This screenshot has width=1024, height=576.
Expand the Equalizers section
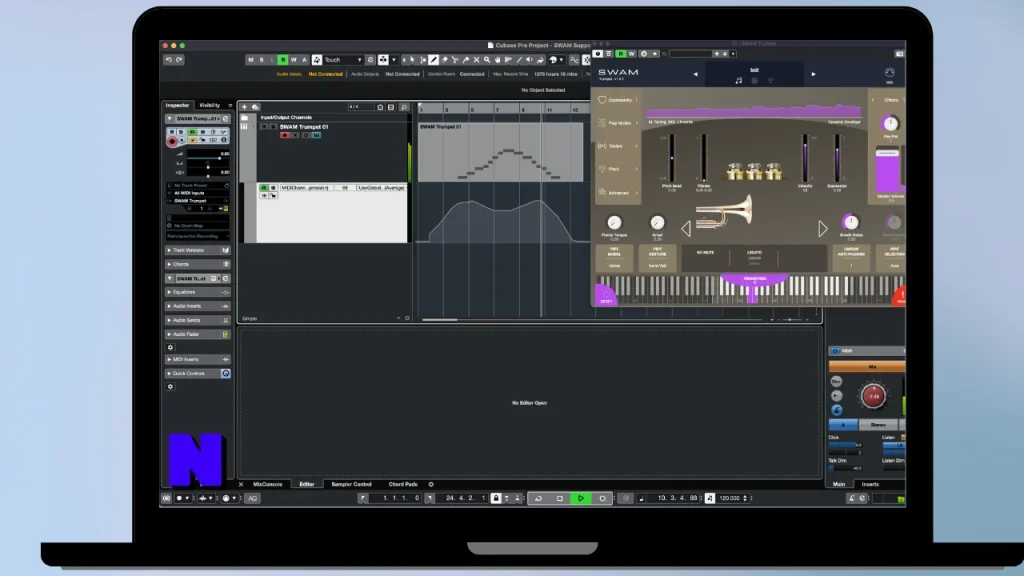click(x=198, y=292)
